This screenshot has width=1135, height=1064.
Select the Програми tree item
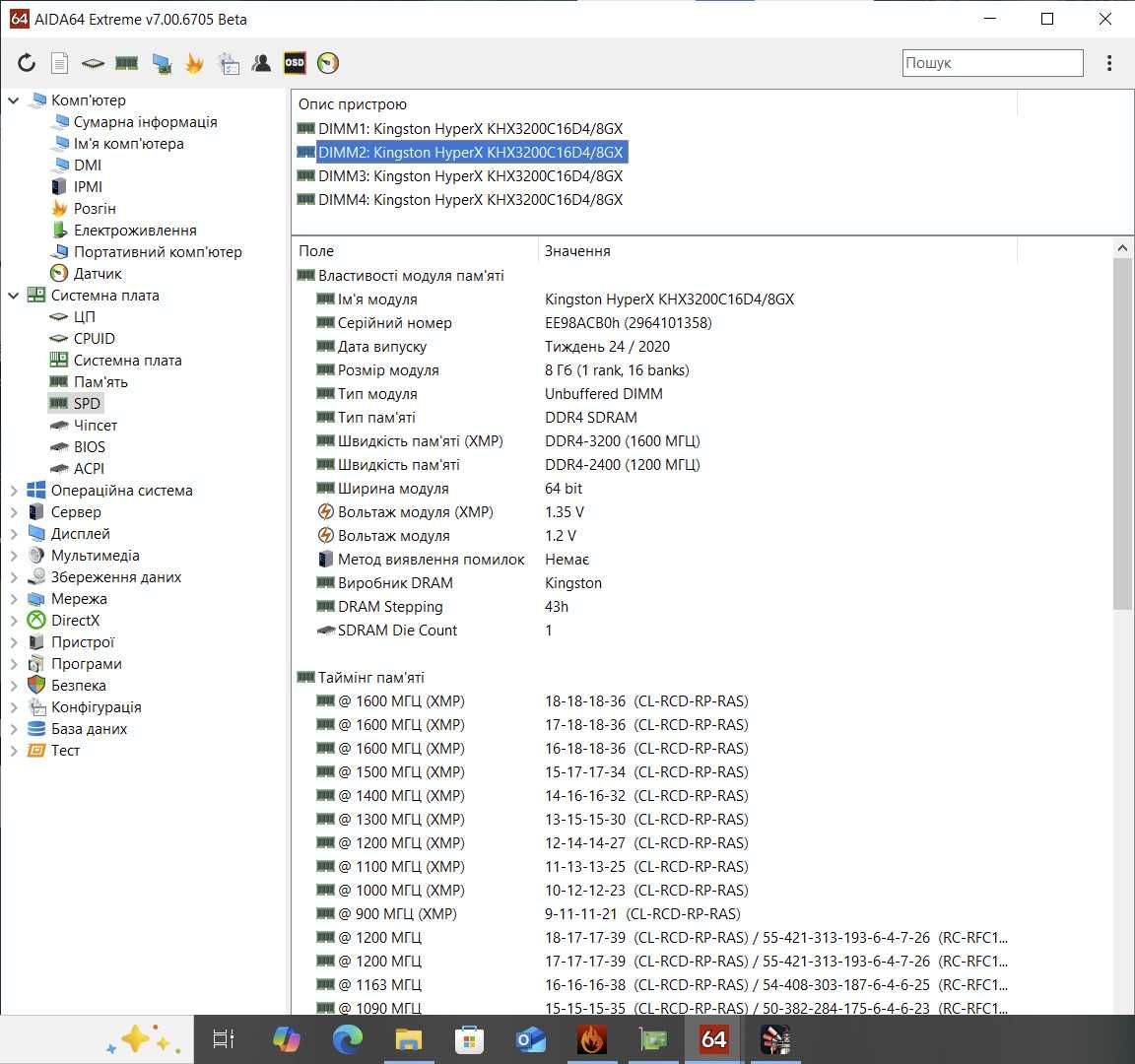pyautogui.click(x=86, y=664)
